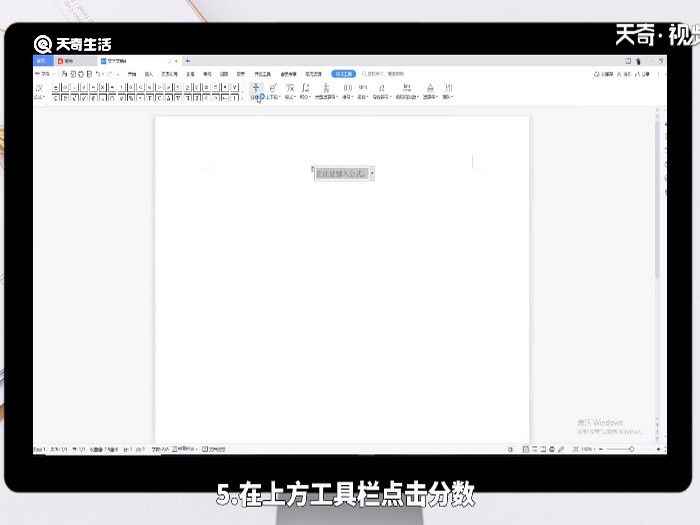Click the collaborate button top right
The image size is (700, 525).
click(x=624, y=74)
